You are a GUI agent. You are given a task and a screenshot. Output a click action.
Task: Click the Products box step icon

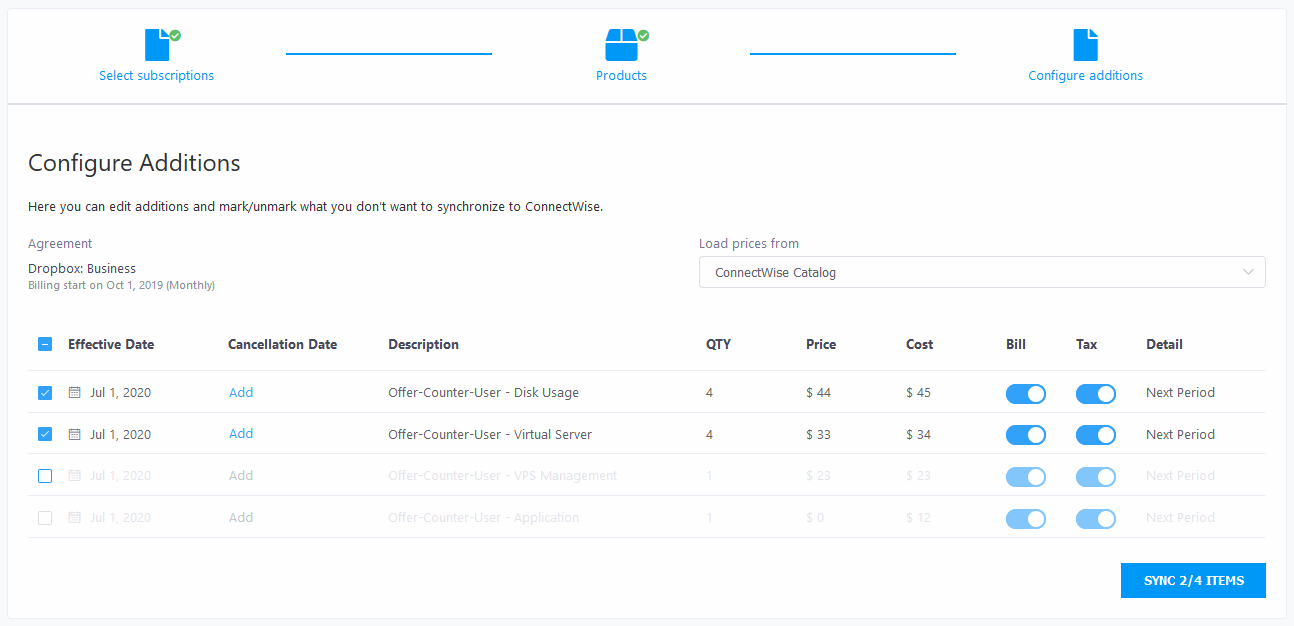[x=621, y=45]
